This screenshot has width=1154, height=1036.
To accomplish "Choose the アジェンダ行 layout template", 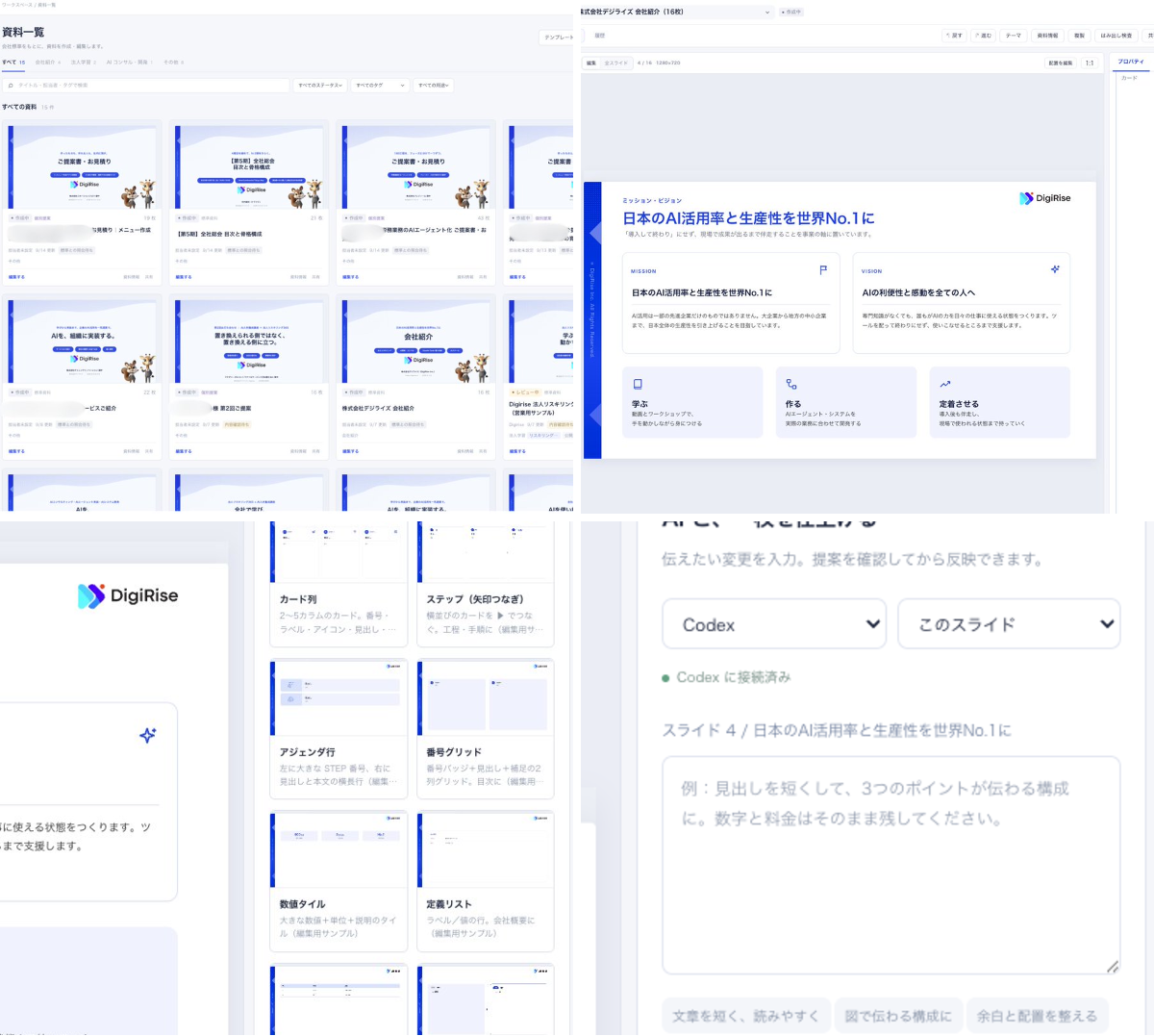I will click(x=339, y=728).
